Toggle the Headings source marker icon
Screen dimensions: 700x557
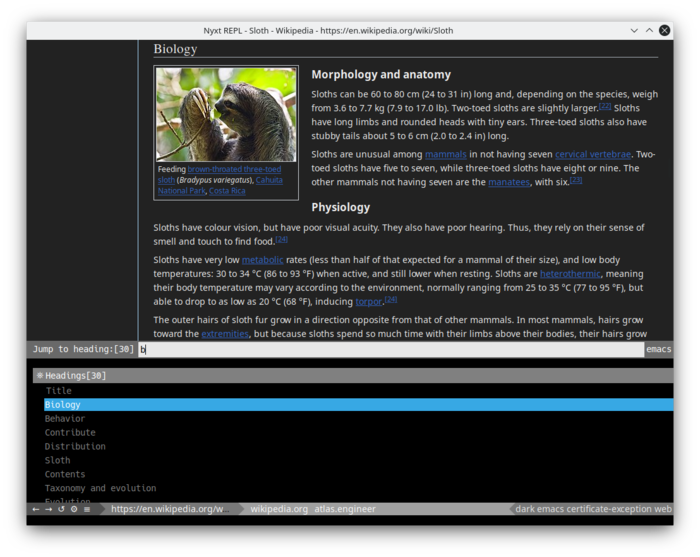40,375
